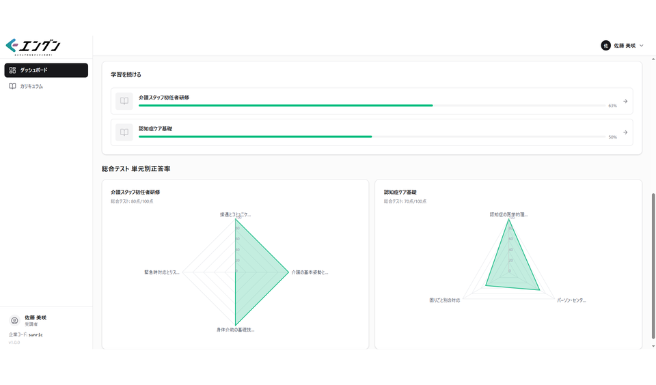Expand the top-right user menu chevron
The height and width of the screenshot is (385, 656).
point(641,46)
